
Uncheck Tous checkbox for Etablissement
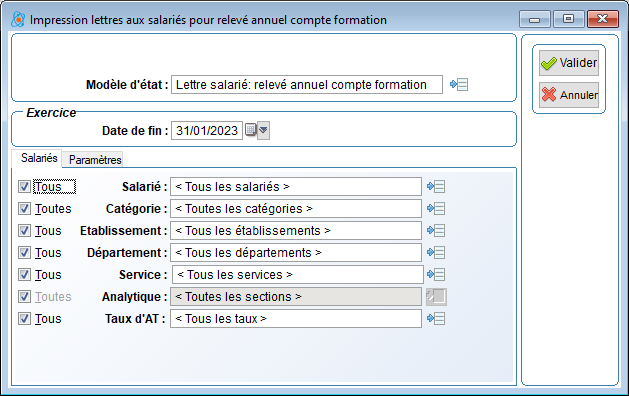click(24, 231)
